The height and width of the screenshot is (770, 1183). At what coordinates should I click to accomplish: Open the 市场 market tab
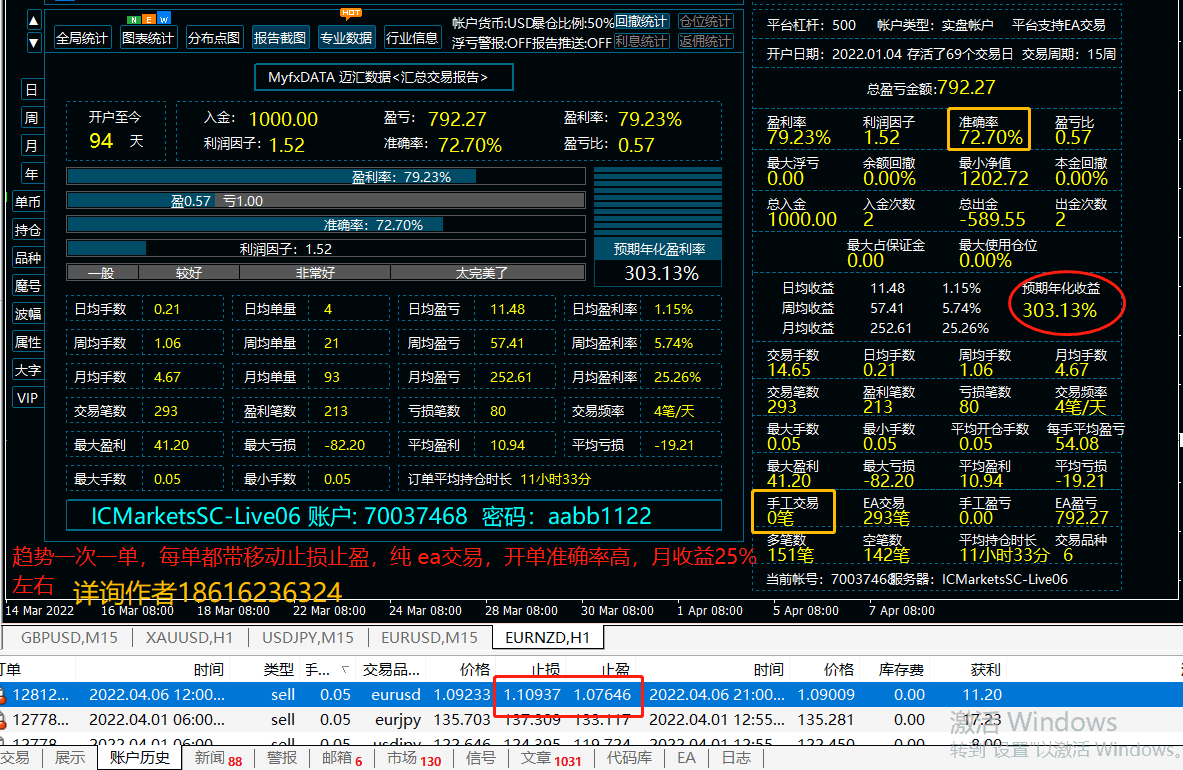414,758
